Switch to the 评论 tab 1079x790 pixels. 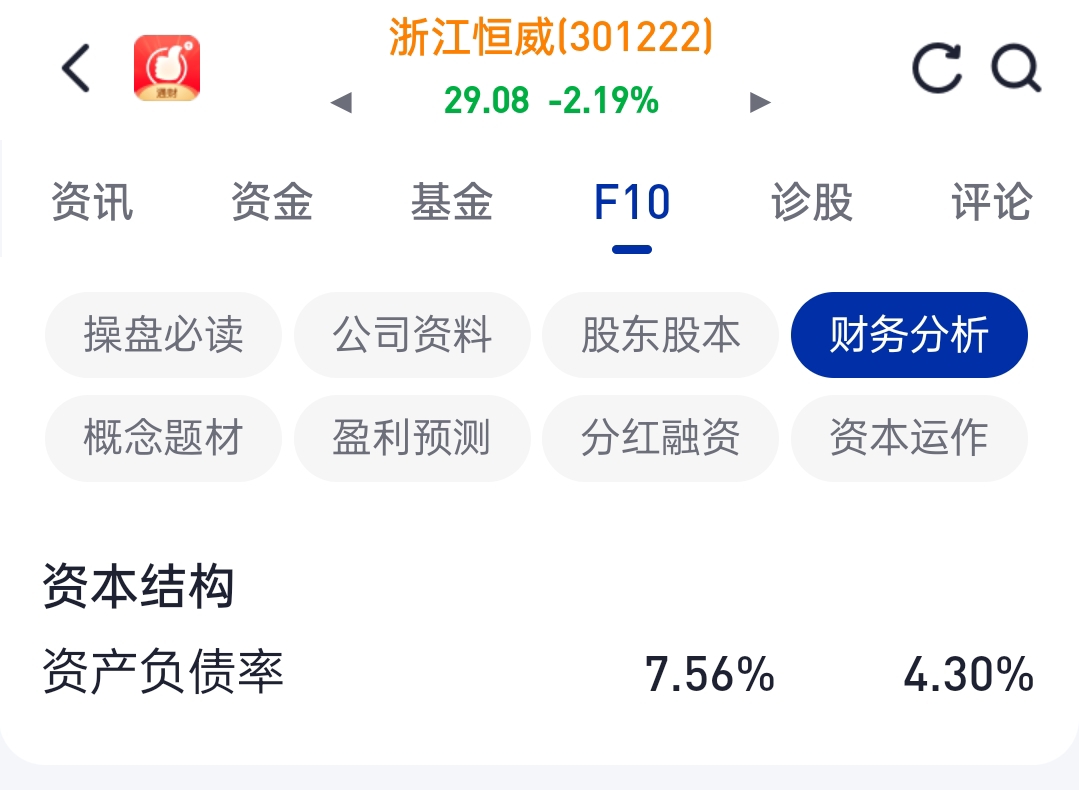(x=992, y=202)
